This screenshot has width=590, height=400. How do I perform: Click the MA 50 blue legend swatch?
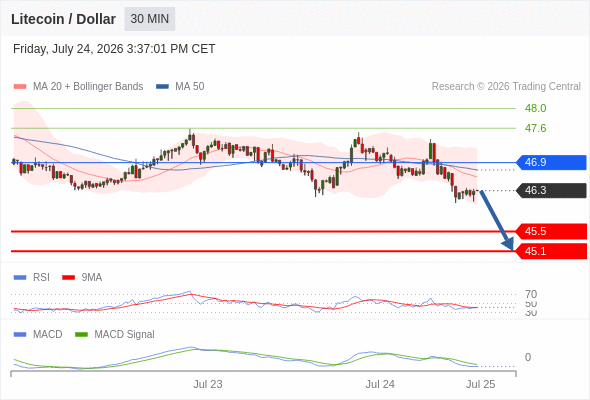click(x=162, y=87)
